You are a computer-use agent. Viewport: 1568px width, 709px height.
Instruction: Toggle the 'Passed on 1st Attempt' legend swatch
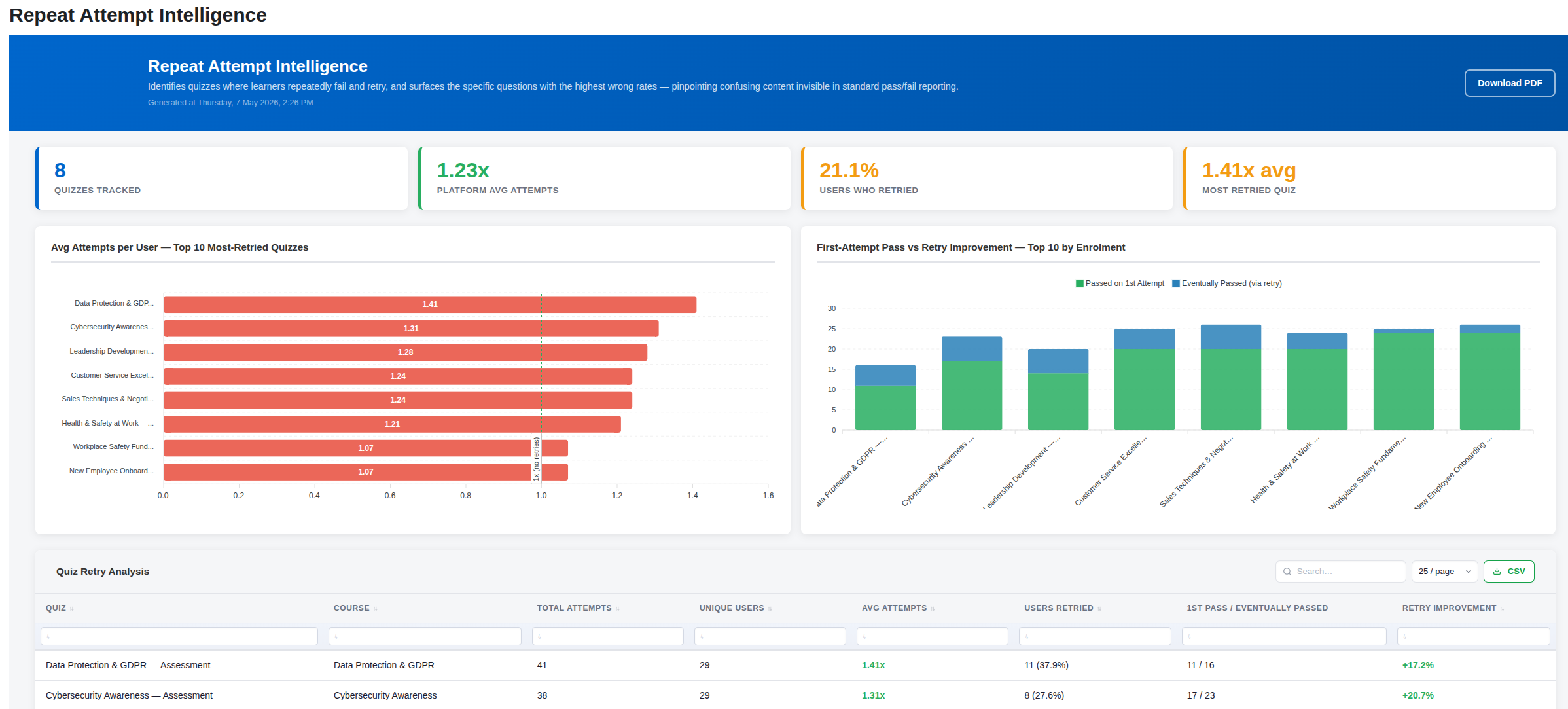[1079, 283]
